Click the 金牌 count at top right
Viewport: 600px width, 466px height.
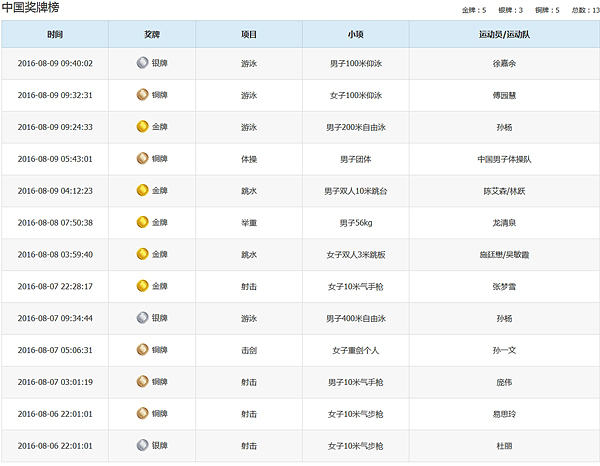474,10
